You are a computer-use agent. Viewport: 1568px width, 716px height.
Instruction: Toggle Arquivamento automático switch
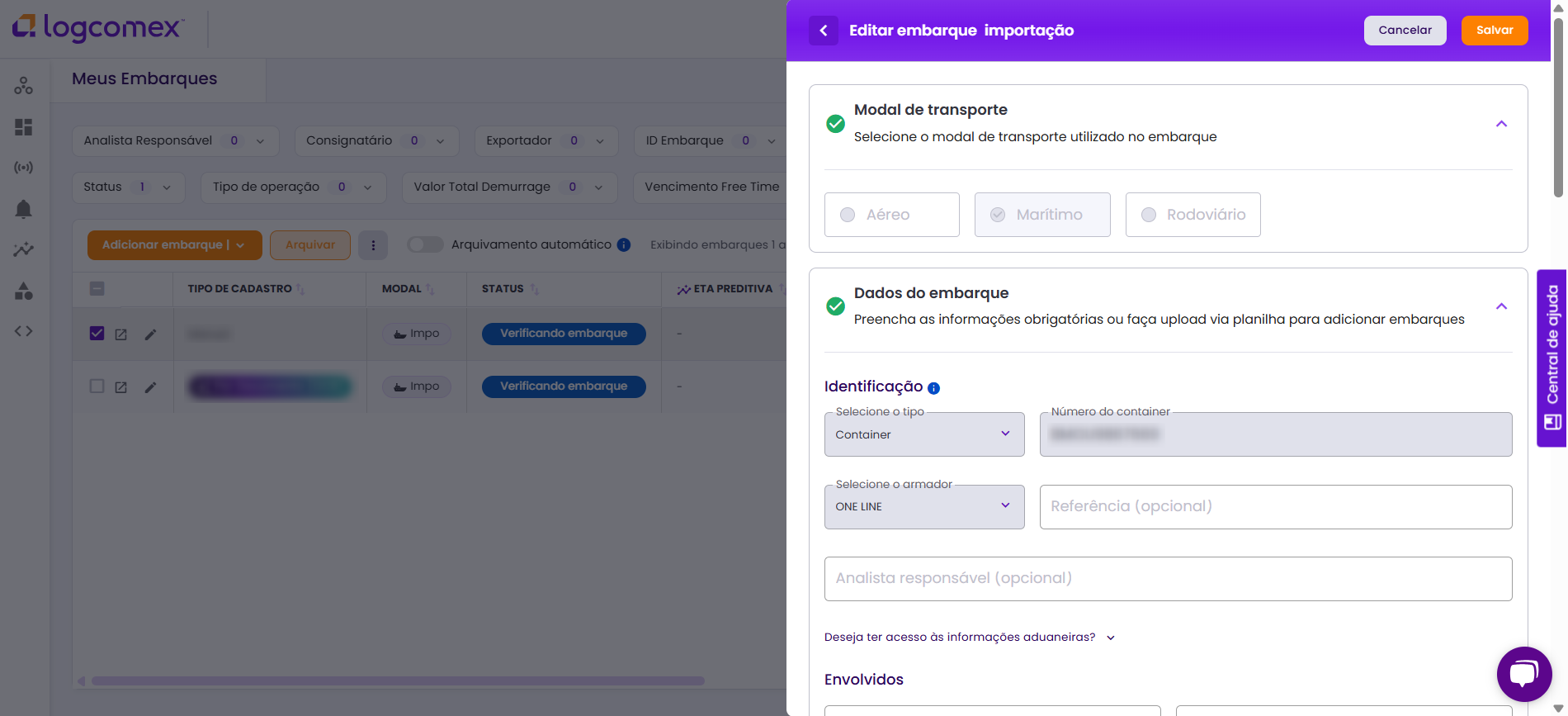coord(425,244)
